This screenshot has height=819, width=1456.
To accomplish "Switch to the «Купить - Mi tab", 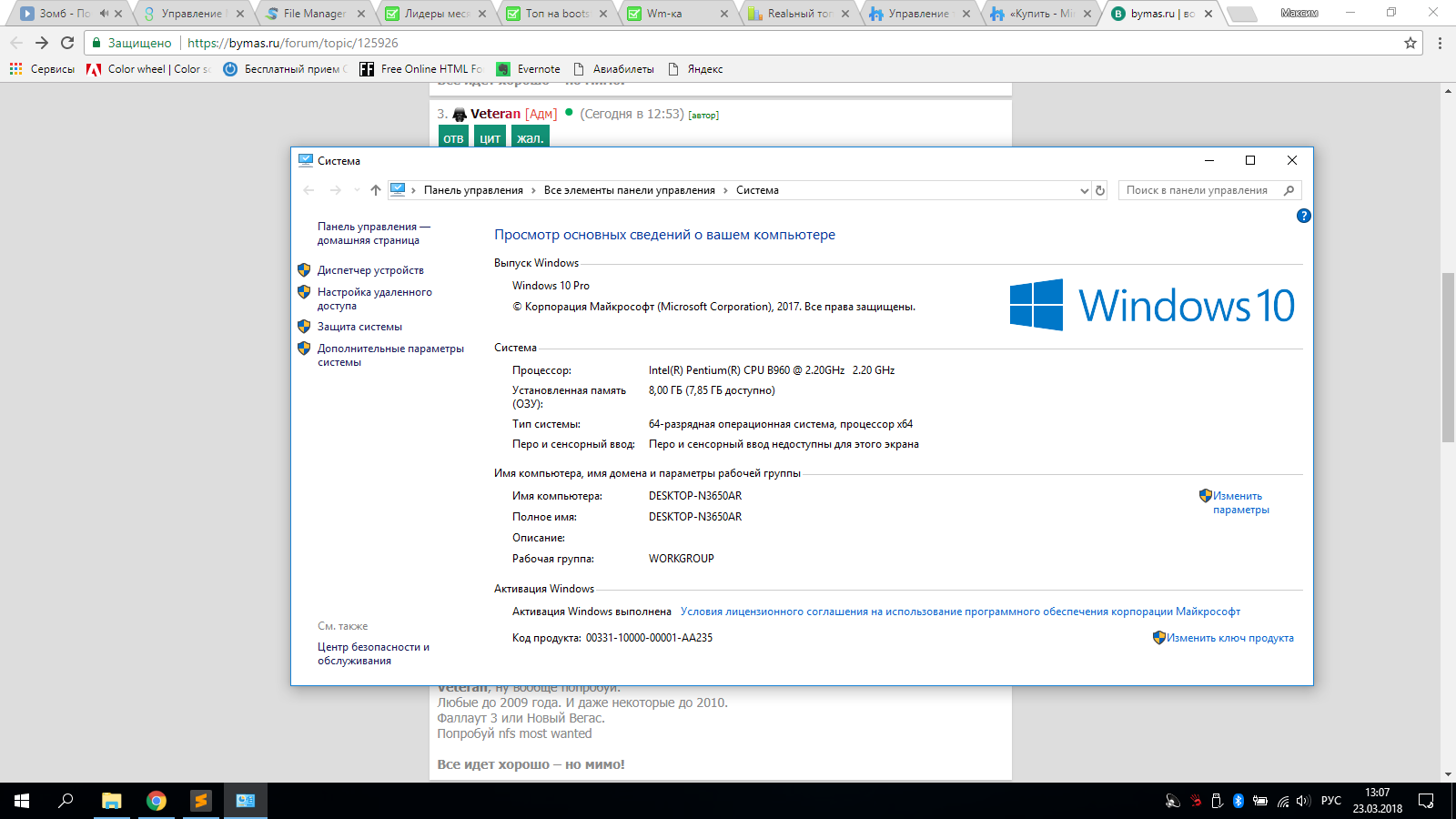I will pyautogui.click(x=1041, y=14).
